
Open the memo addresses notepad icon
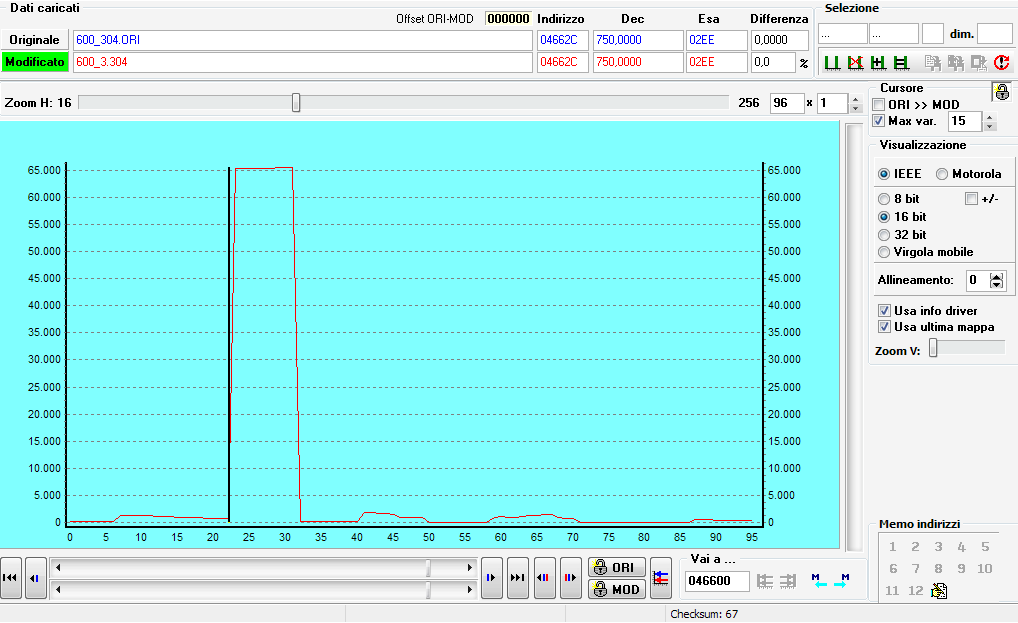[939, 591]
